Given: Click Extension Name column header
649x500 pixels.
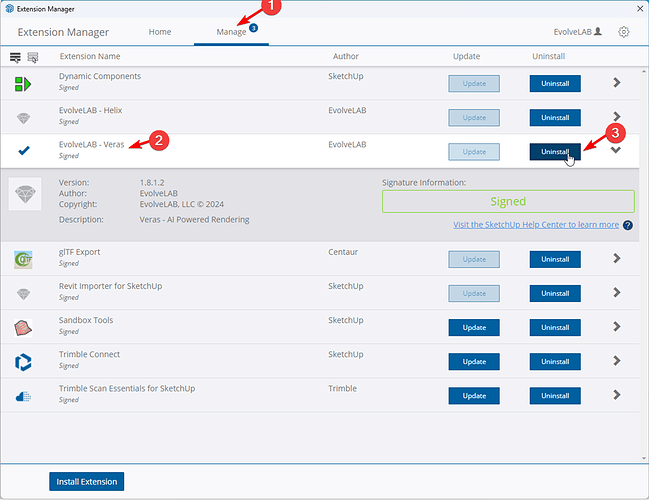Looking at the screenshot, I should pyautogui.click(x=90, y=56).
